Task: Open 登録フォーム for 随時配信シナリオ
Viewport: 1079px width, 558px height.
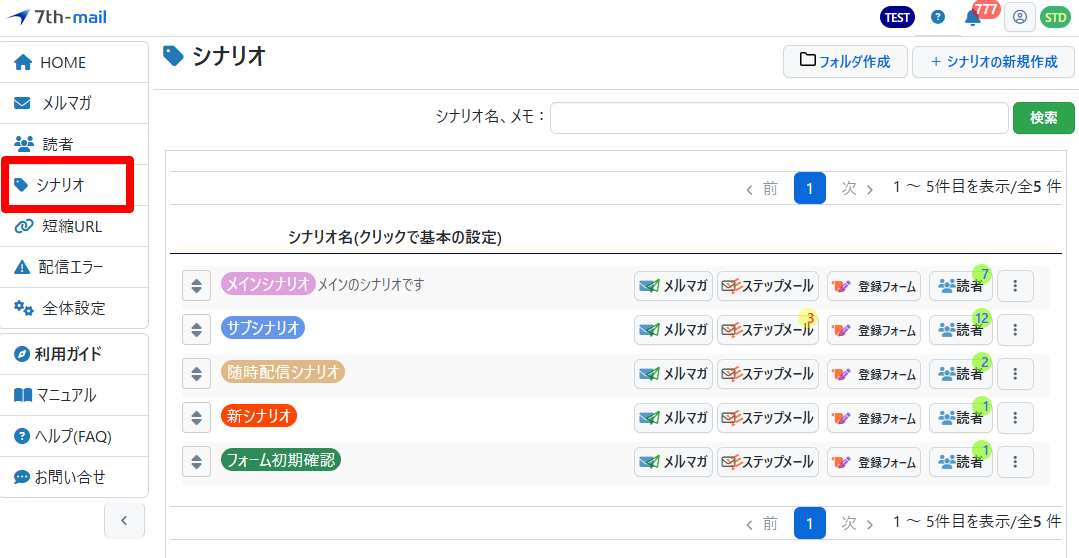Action: coord(873,374)
